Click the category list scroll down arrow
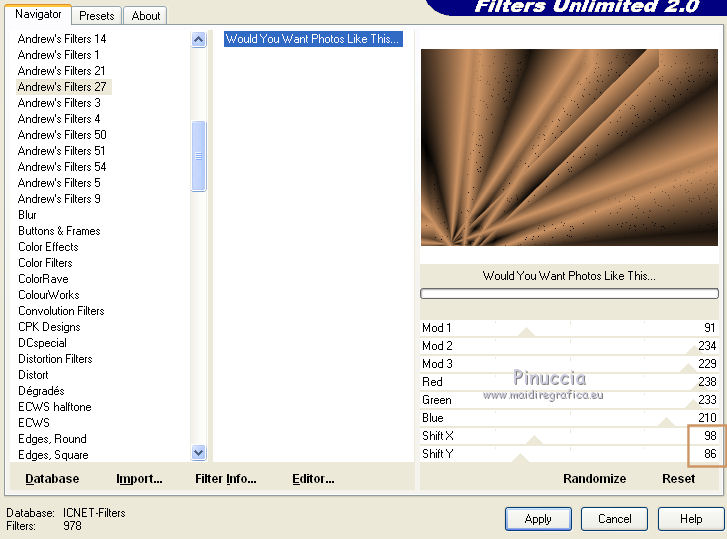Image resolution: width=727 pixels, height=539 pixels. (198, 452)
